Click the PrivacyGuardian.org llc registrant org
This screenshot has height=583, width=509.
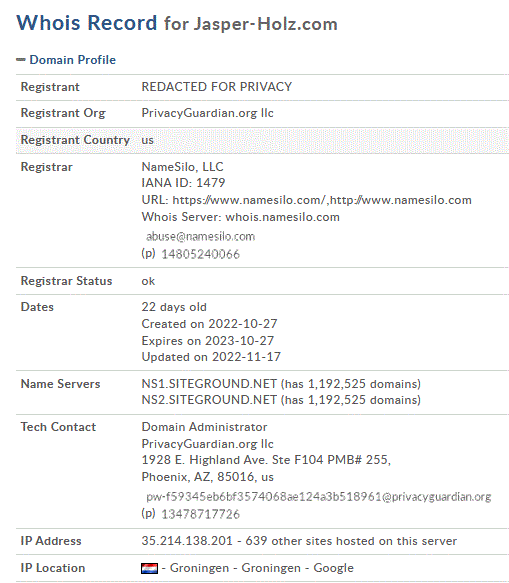pyautogui.click(x=207, y=113)
